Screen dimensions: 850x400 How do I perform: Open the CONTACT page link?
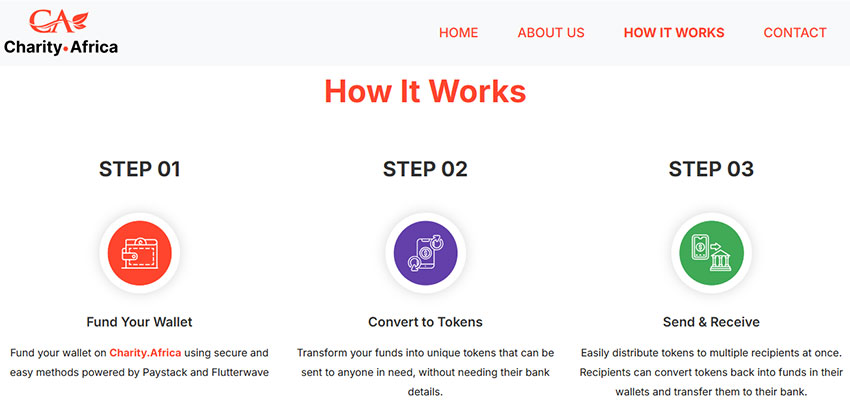click(x=795, y=33)
